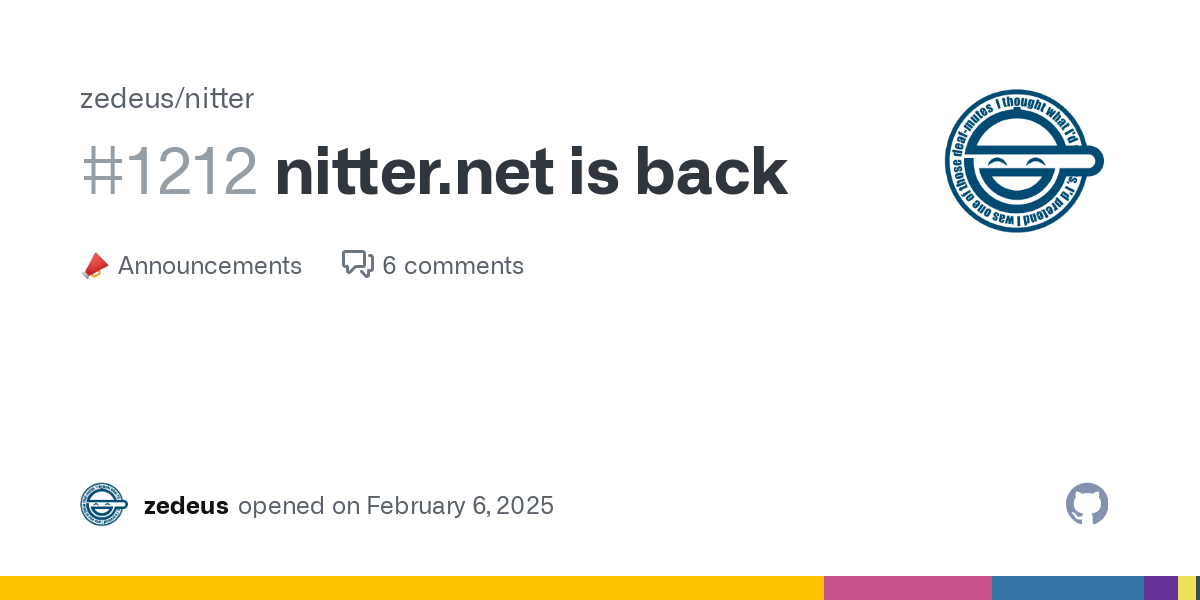The width and height of the screenshot is (1200, 600).
Task: Click the comments speech bubble icon
Action: (x=358, y=264)
